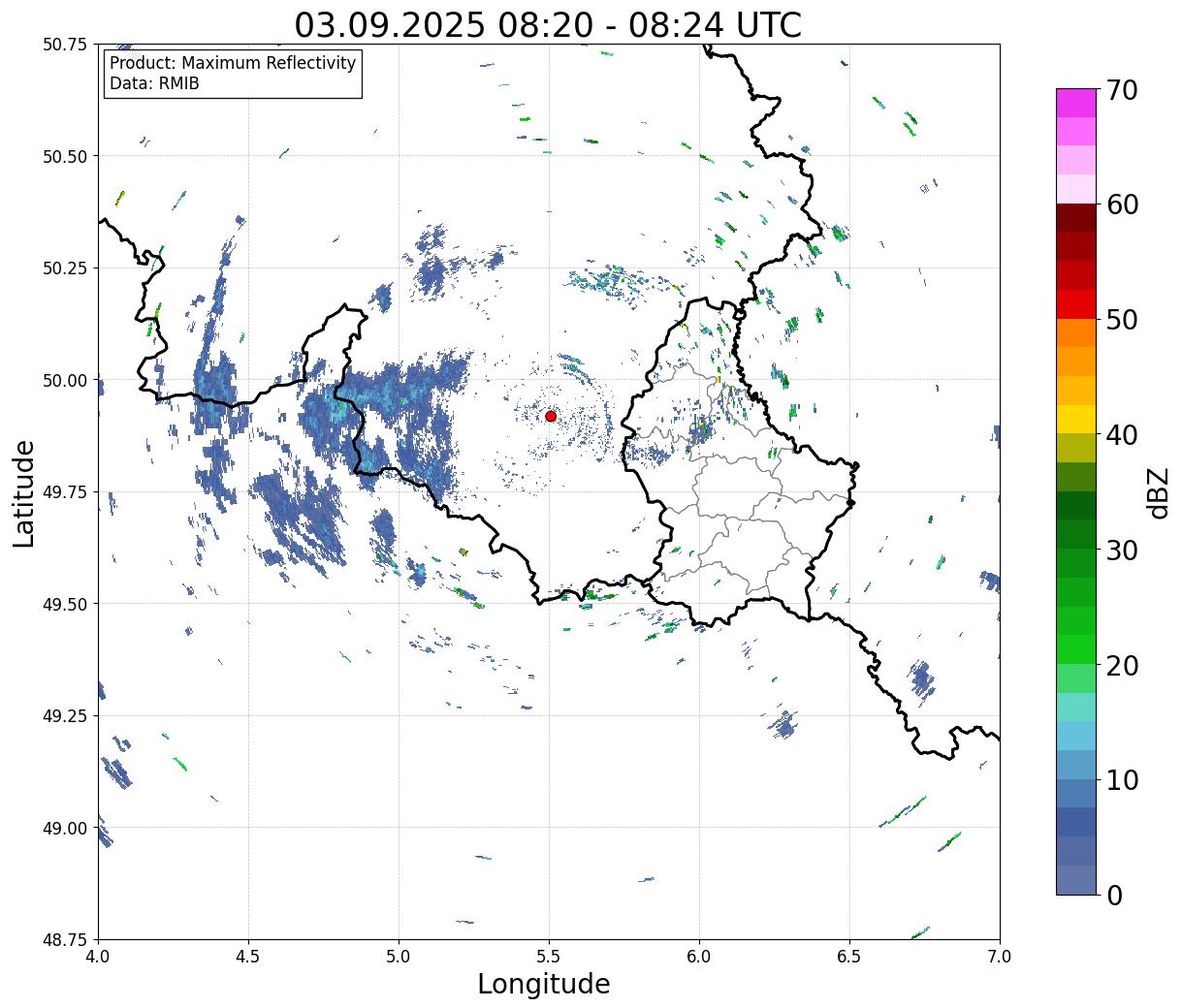Click the latitude tick label '50.50'
Screen dimensions: 1182x1008
(x=65, y=156)
